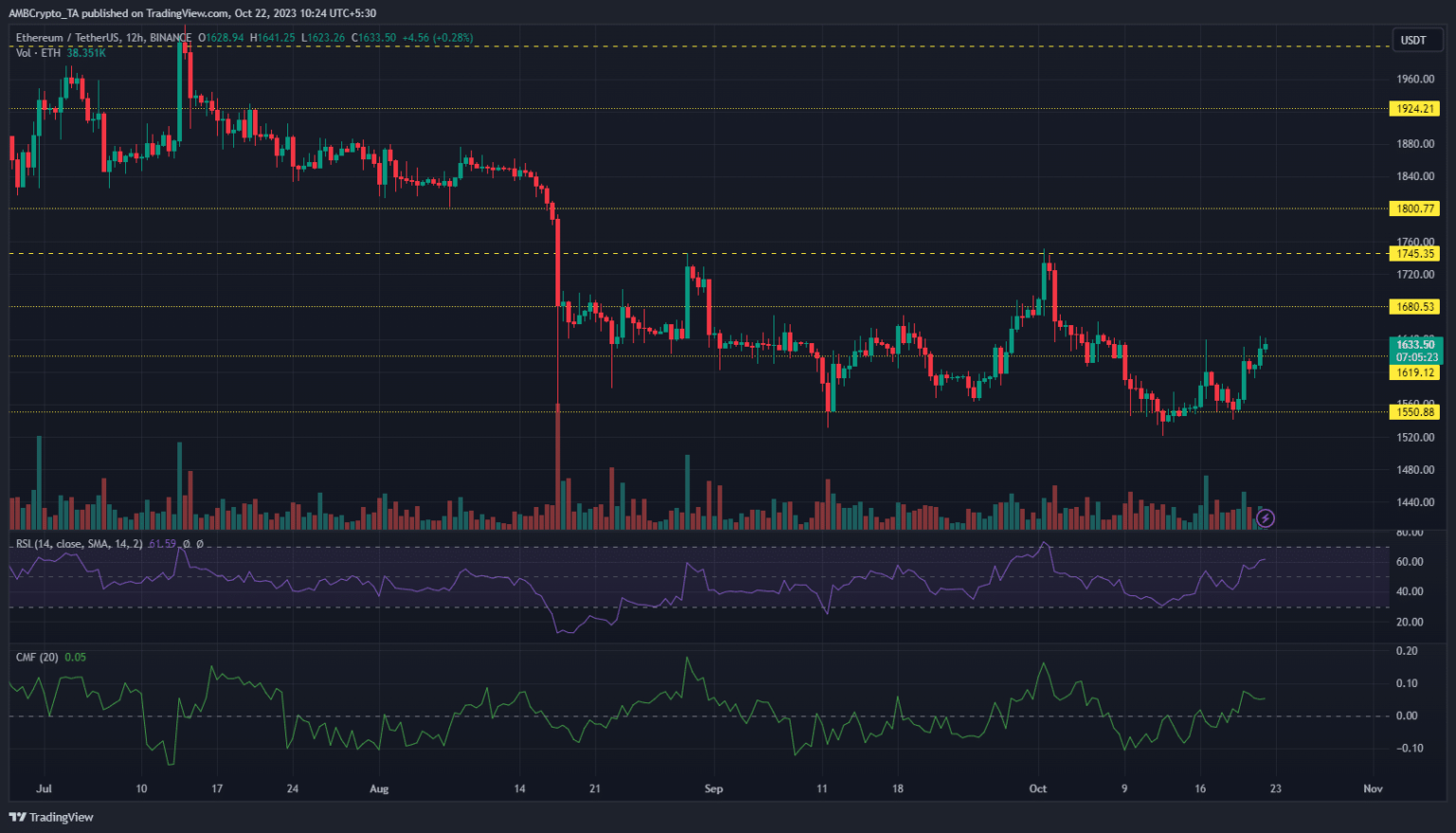The width and height of the screenshot is (1456, 833).
Task: Click the TradingView logo at bottom left
Action: 51,817
